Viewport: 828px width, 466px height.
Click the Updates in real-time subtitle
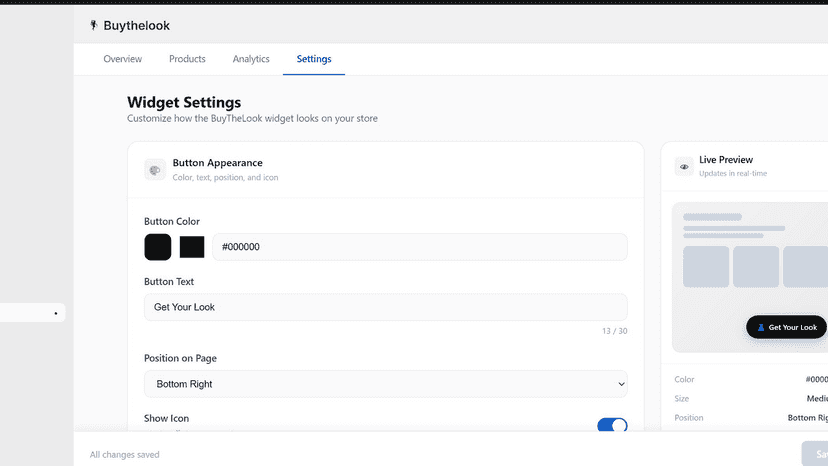click(733, 173)
